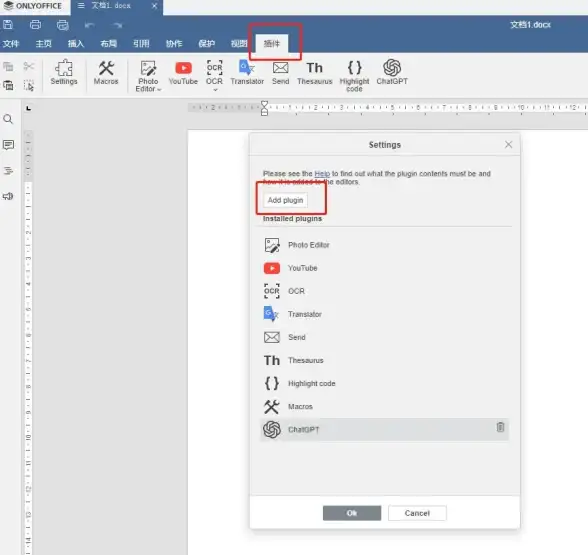Click the Undo arrow icon
The width and height of the screenshot is (588, 555).
tap(89, 25)
